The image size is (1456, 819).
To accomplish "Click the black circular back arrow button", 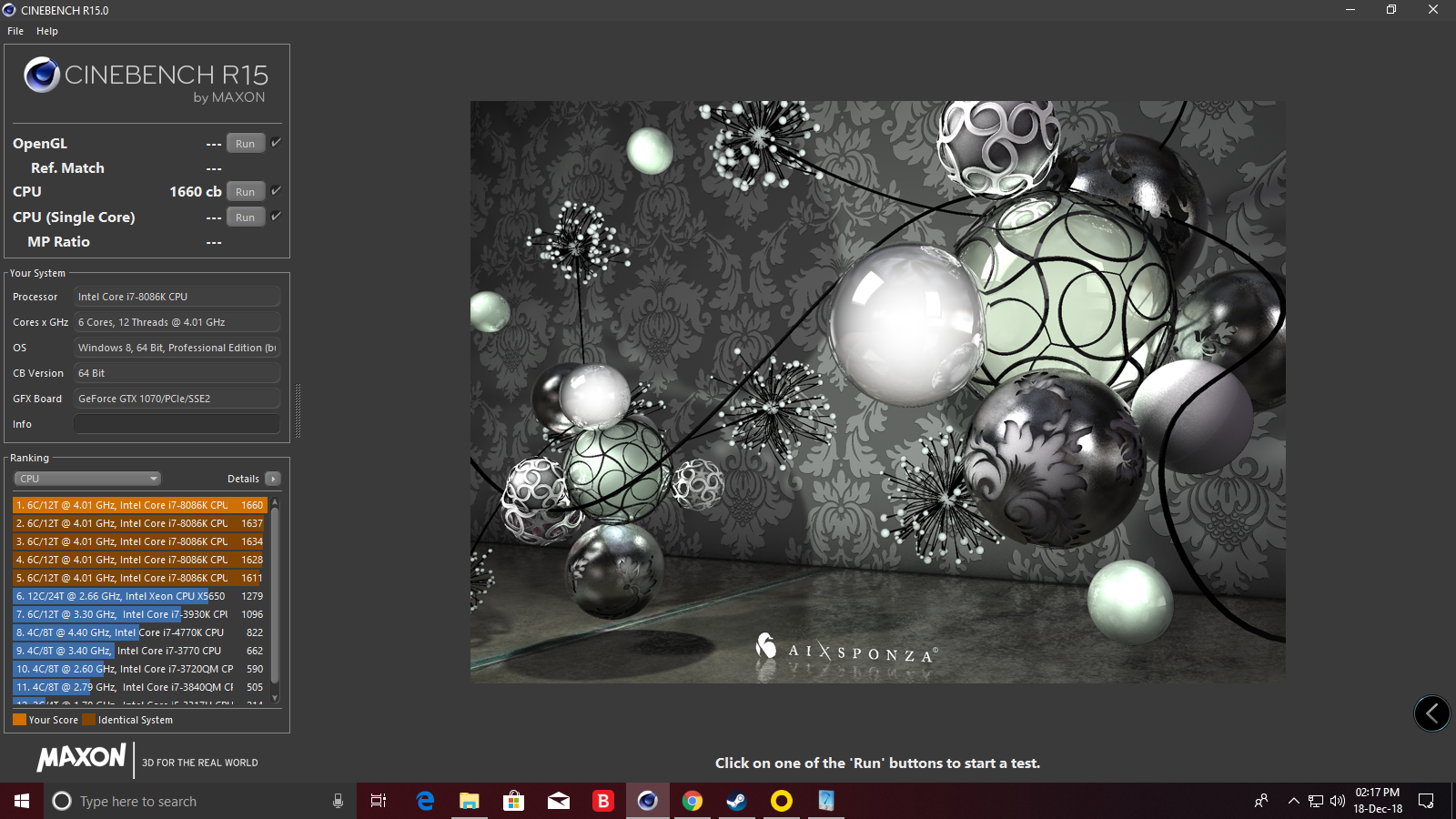I will (x=1431, y=713).
